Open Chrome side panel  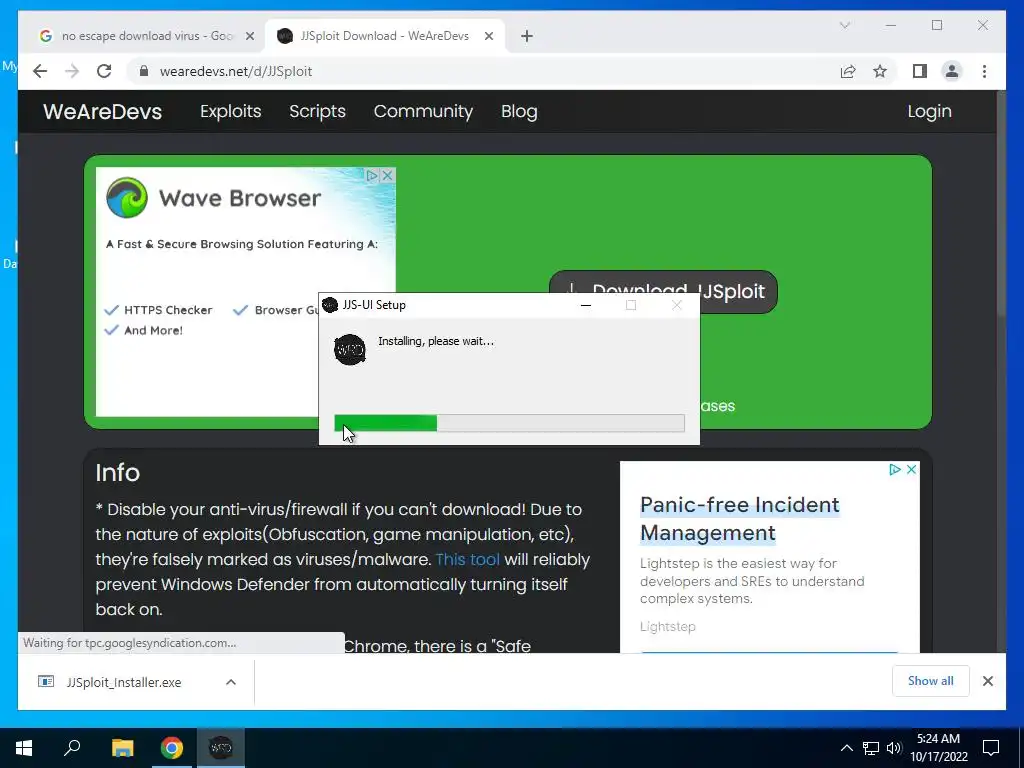point(920,71)
